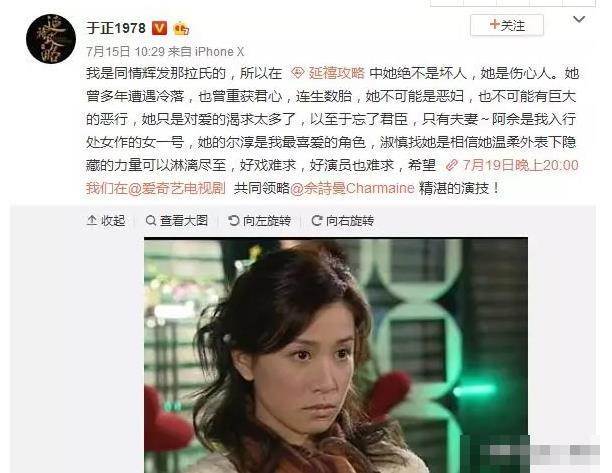Click the expanded photo of the woman
This screenshot has height=473, width=612.
tap(336, 355)
